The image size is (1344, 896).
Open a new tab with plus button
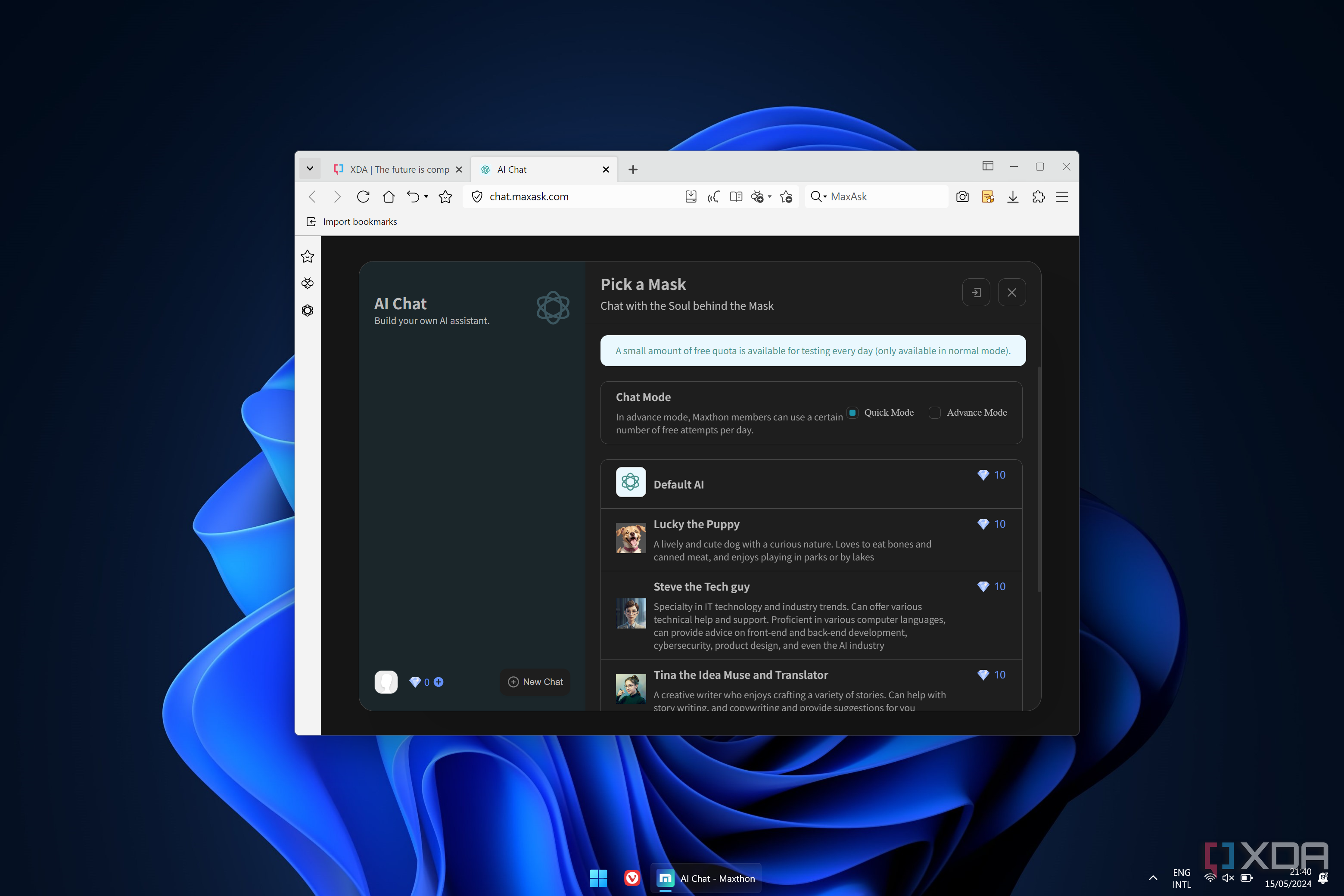[x=633, y=170]
